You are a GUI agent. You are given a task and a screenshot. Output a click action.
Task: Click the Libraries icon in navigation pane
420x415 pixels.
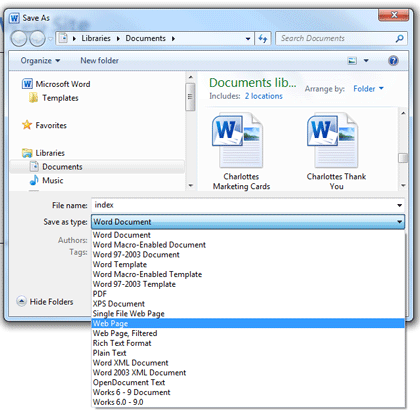(27, 153)
